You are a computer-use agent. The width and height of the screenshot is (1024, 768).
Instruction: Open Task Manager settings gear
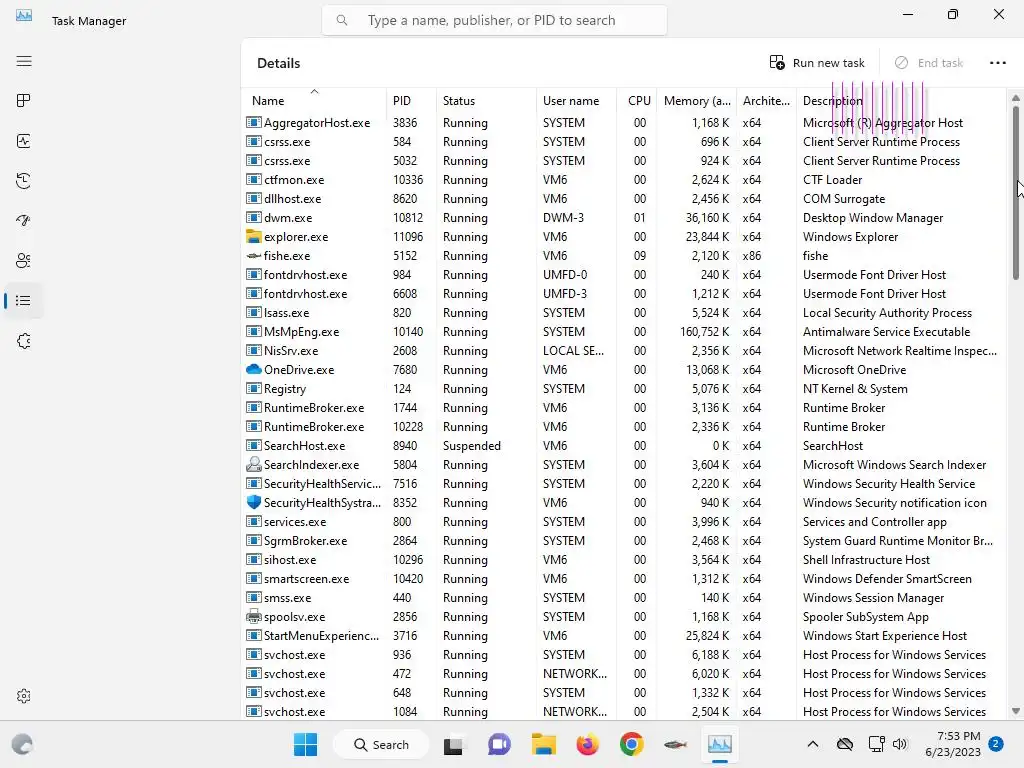[24, 696]
